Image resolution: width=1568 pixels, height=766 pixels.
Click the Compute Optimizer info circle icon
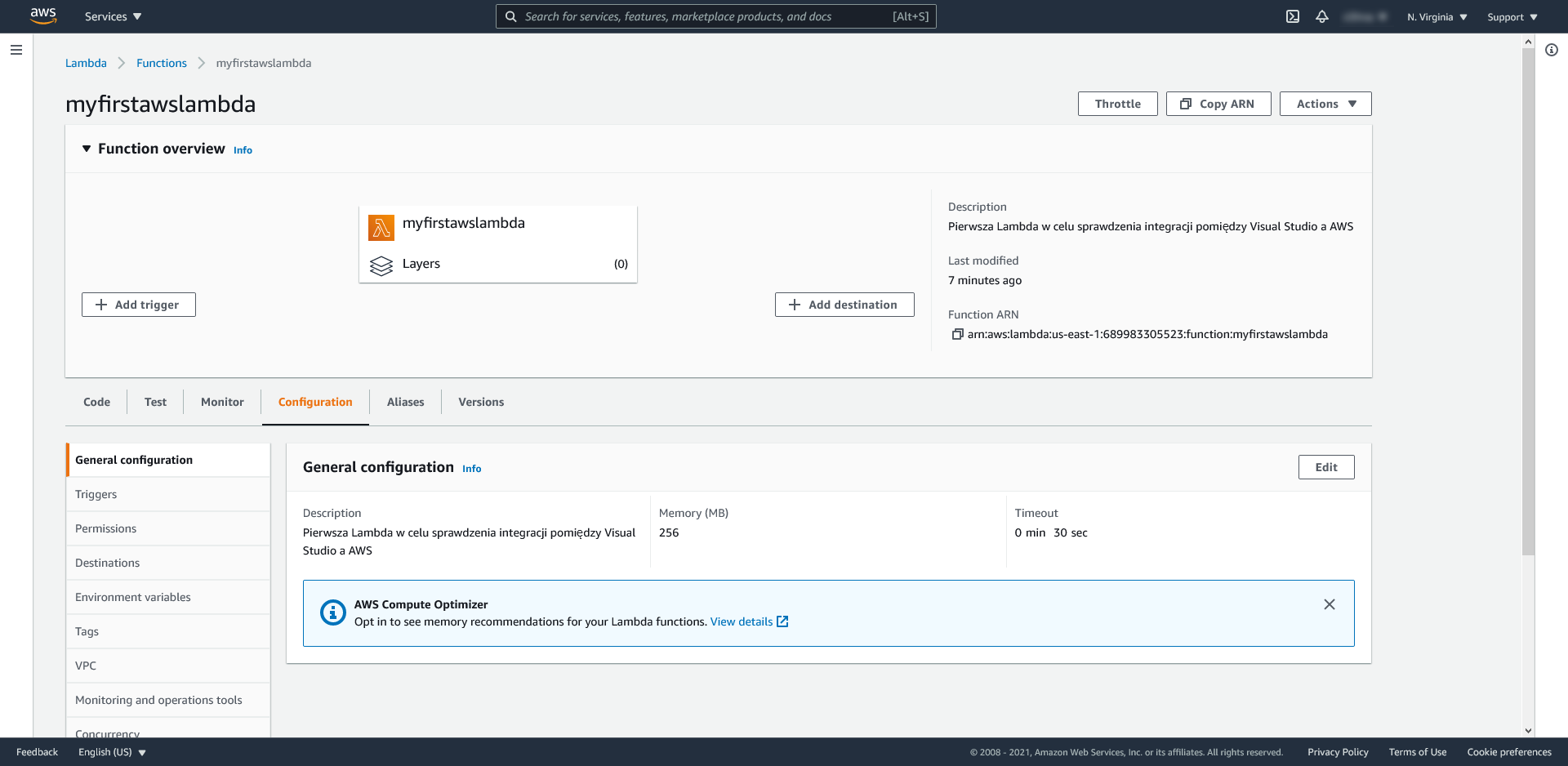coord(332,612)
